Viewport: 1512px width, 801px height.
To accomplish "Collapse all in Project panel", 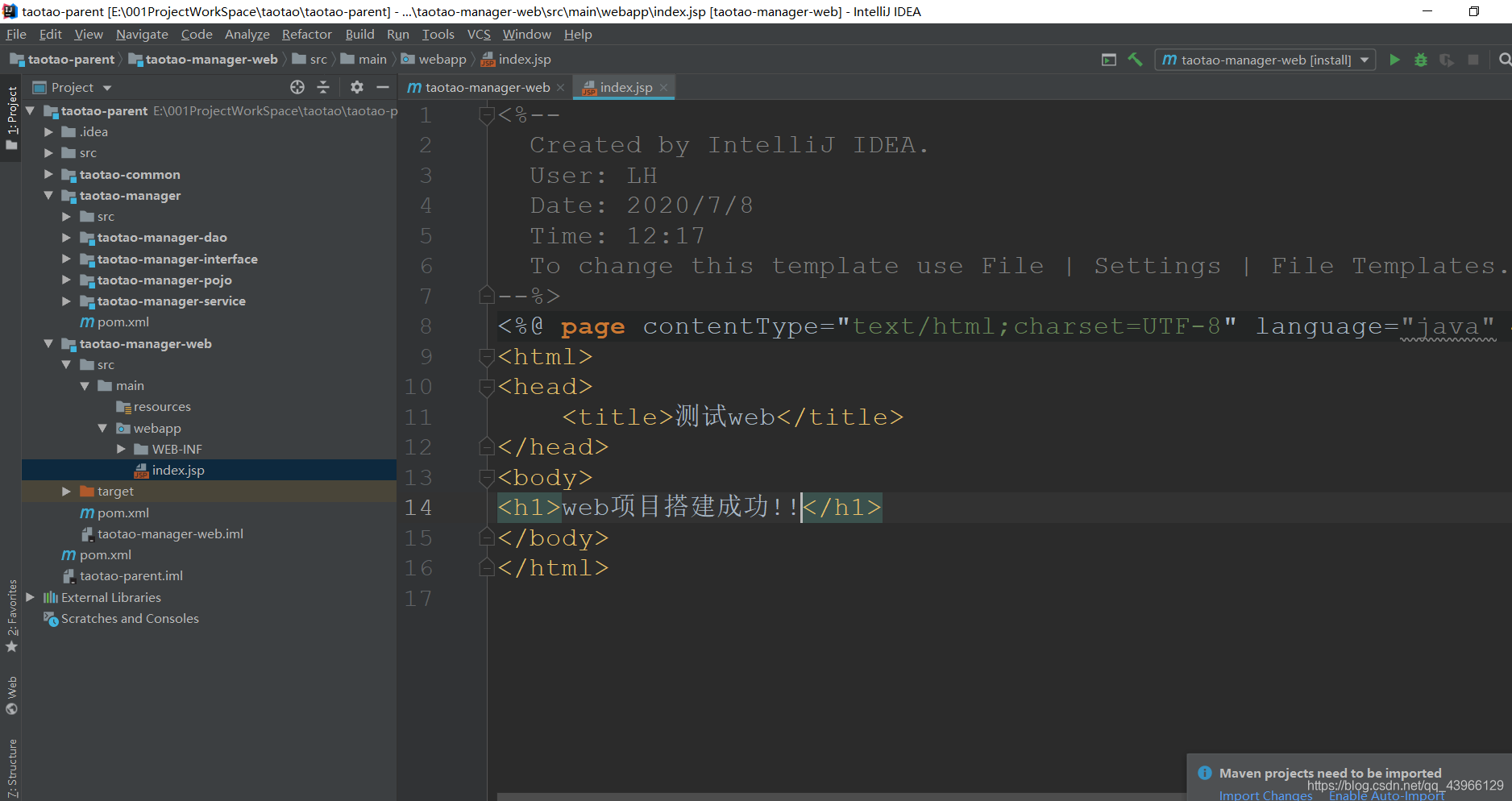I will (x=323, y=87).
